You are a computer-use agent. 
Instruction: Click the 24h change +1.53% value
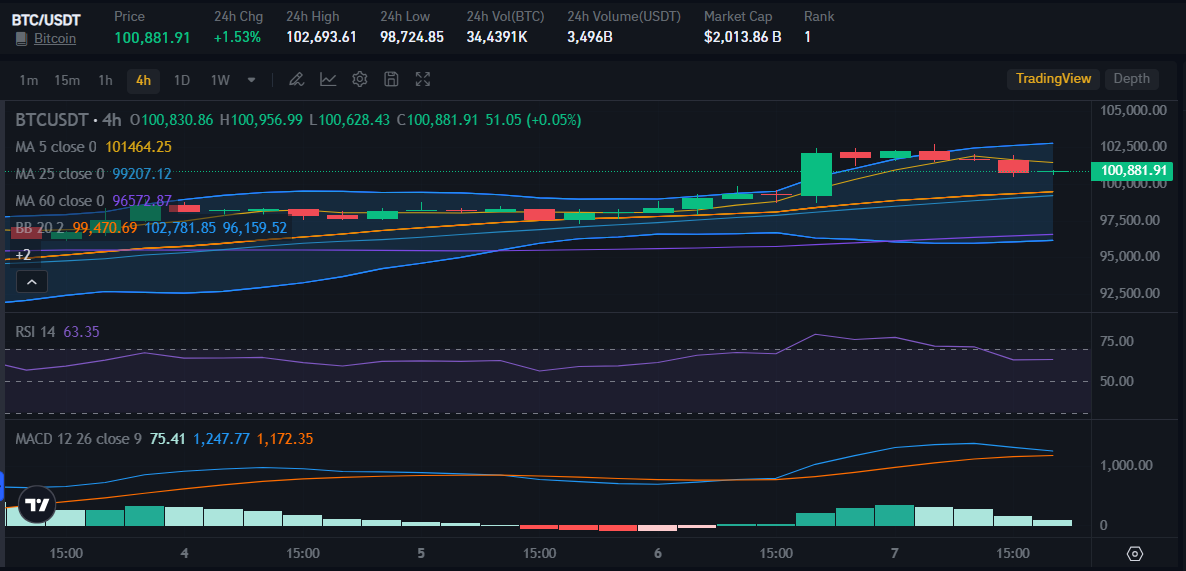(x=238, y=37)
